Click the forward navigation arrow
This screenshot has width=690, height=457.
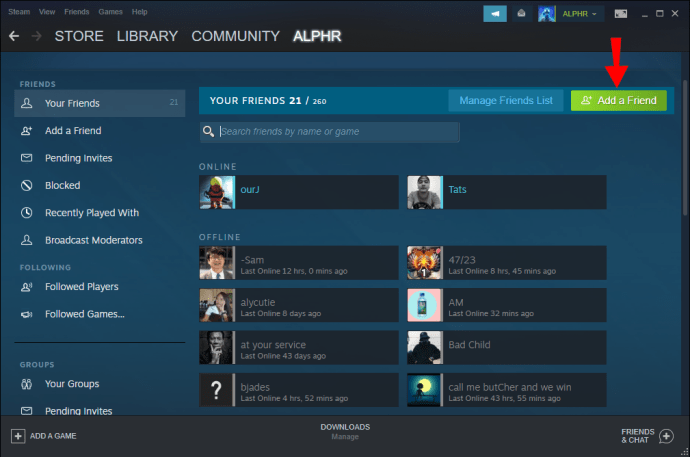tap(37, 36)
